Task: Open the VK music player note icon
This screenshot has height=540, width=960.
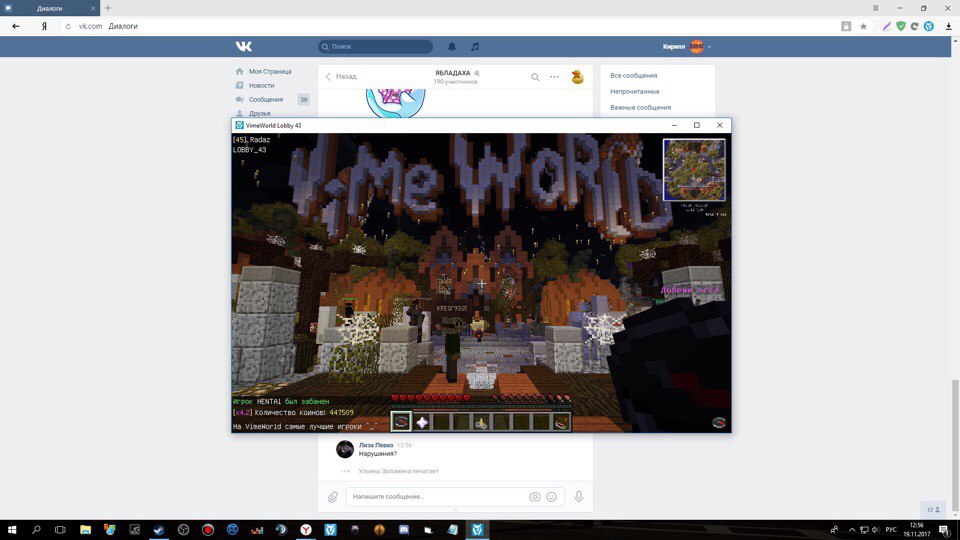Action: pyautogui.click(x=474, y=47)
